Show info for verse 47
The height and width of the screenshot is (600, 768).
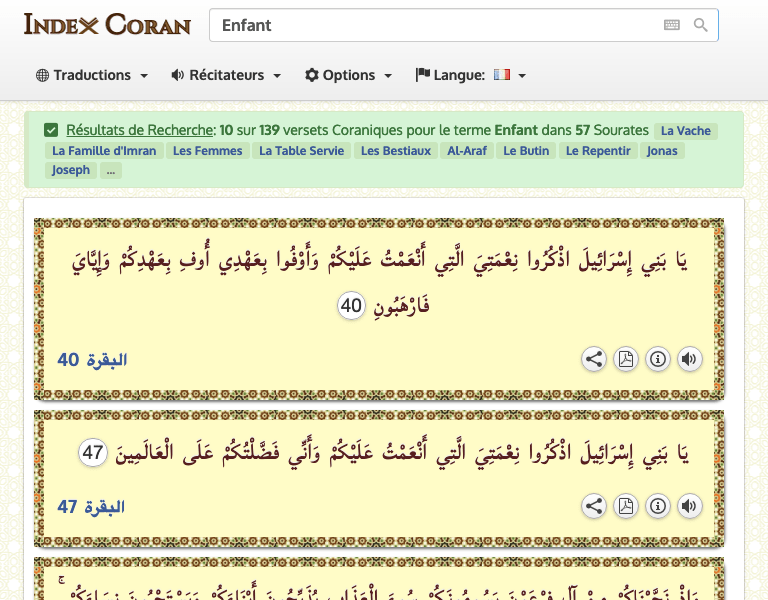[657, 507]
